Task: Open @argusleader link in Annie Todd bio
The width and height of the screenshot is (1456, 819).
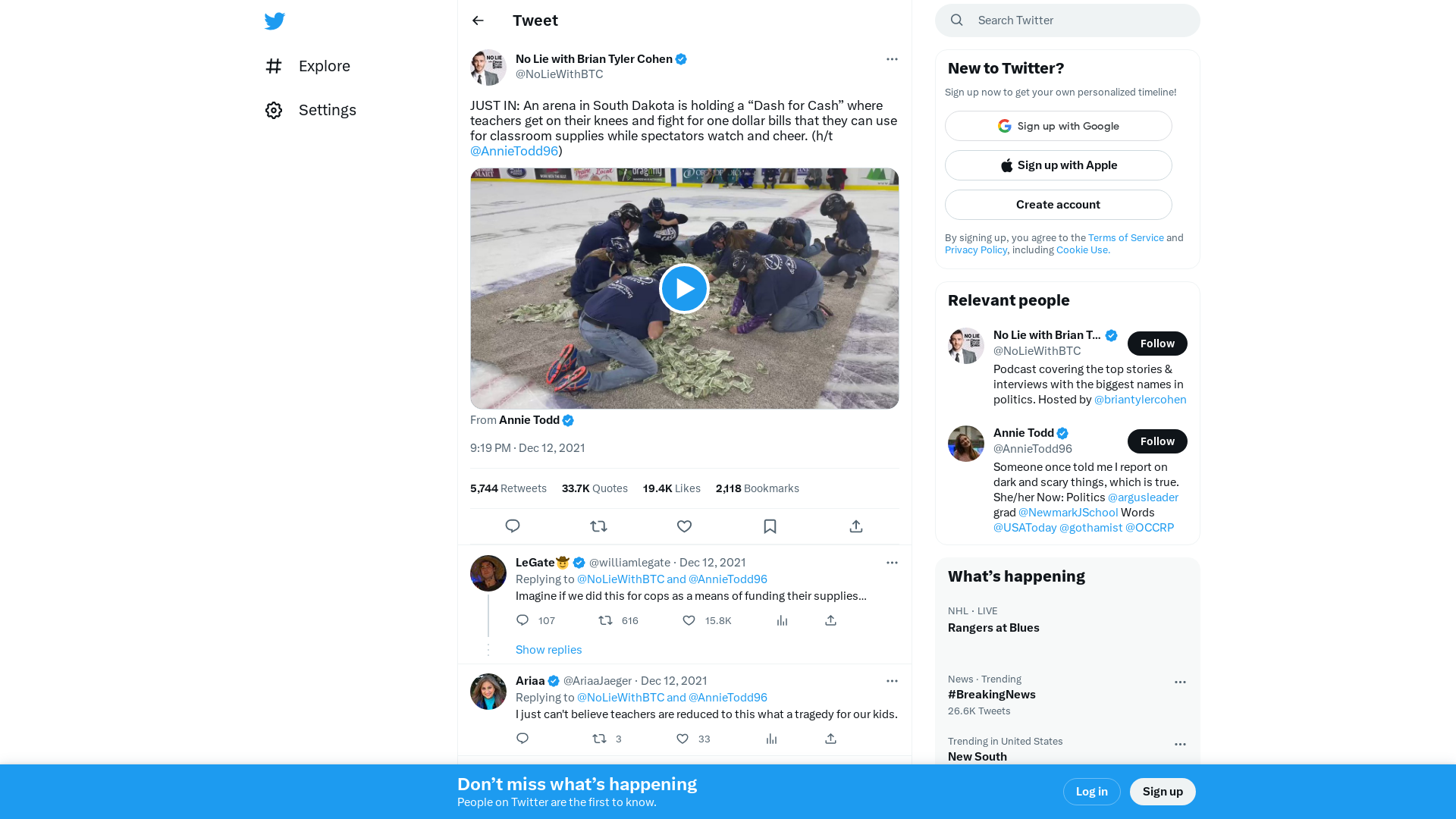Action: point(1143,497)
